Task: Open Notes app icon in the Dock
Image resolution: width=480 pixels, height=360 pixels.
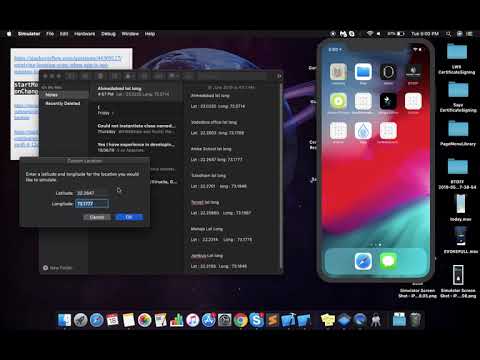Action: tap(129, 320)
